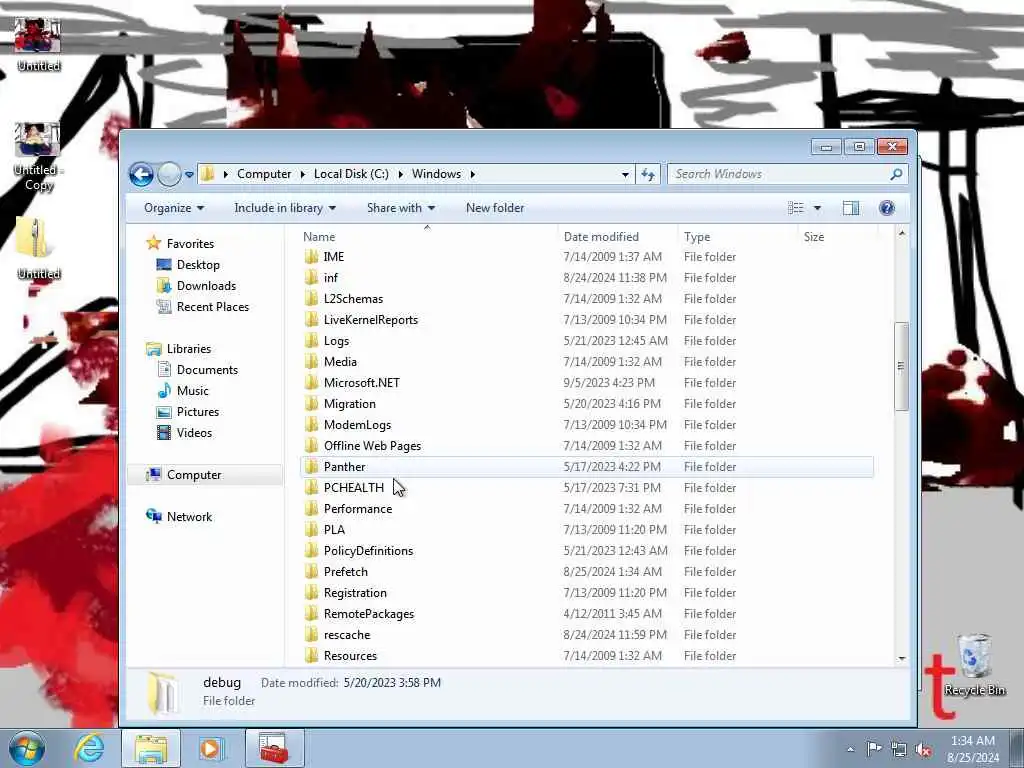The height and width of the screenshot is (768, 1024).
Task: Expand the address bar history dropdown
Action: click(625, 175)
